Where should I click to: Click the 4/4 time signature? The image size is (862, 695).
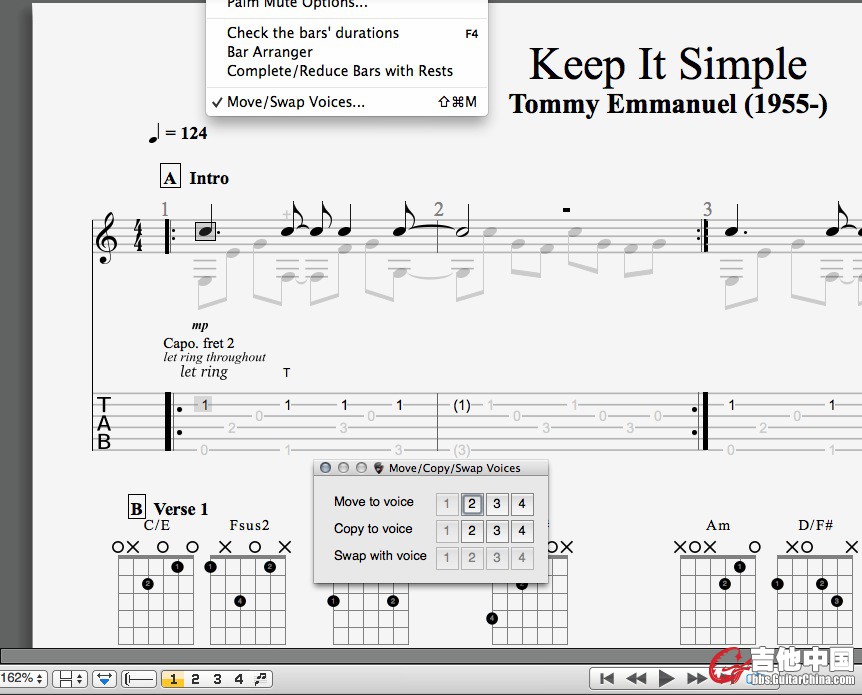[138, 235]
